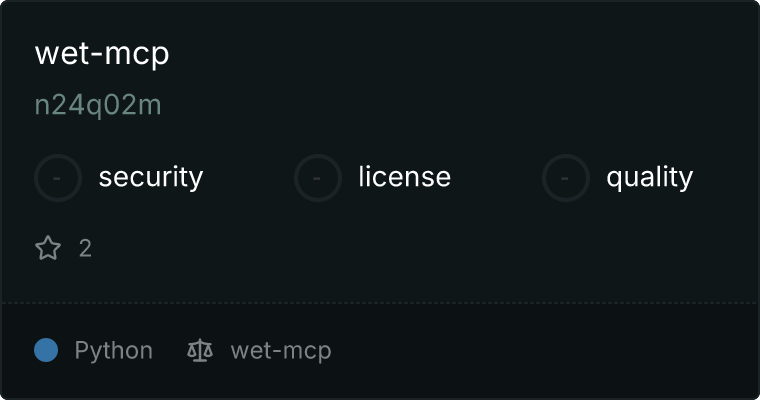Screen dimensions: 760x400
Task: Click the dashed divider above the footer
Action: 380,303
